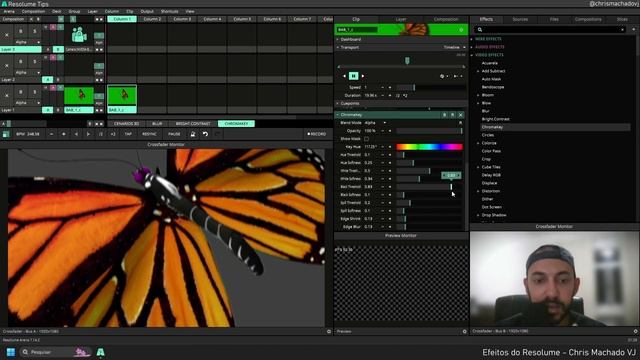Open the Composition menu
This screenshot has width=640, height=360.
[x=33, y=11]
